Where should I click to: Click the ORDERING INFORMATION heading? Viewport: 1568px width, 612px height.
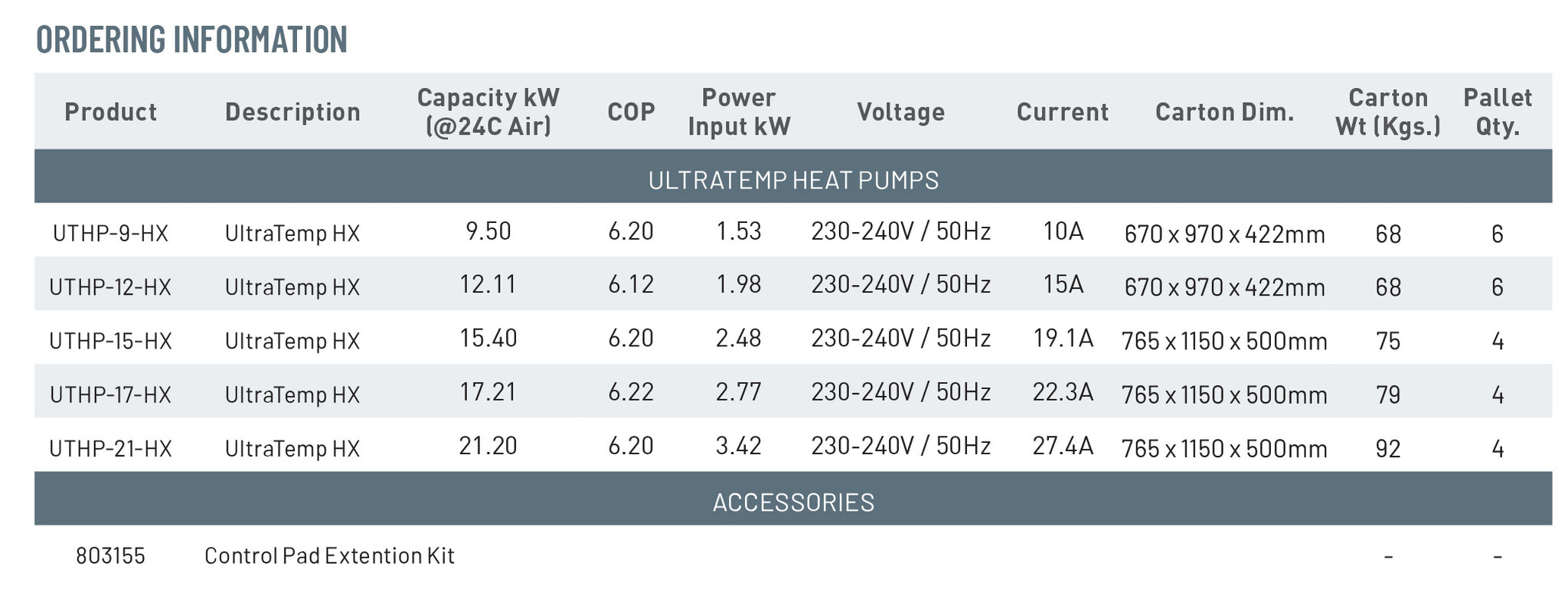coord(191,40)
